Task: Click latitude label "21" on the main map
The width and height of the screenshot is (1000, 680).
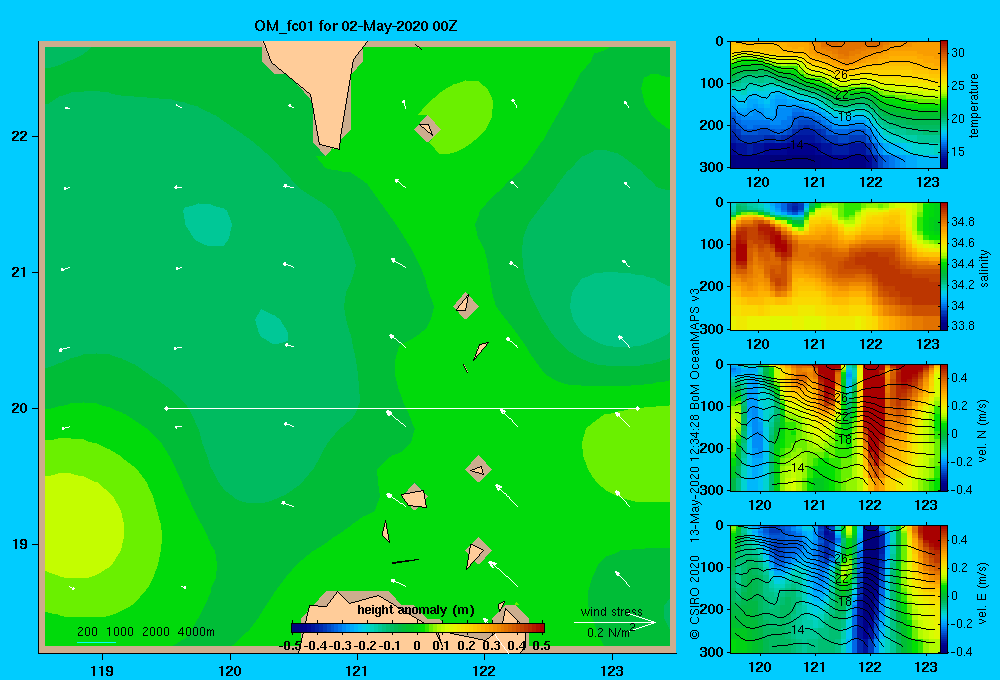Action: 20,272
